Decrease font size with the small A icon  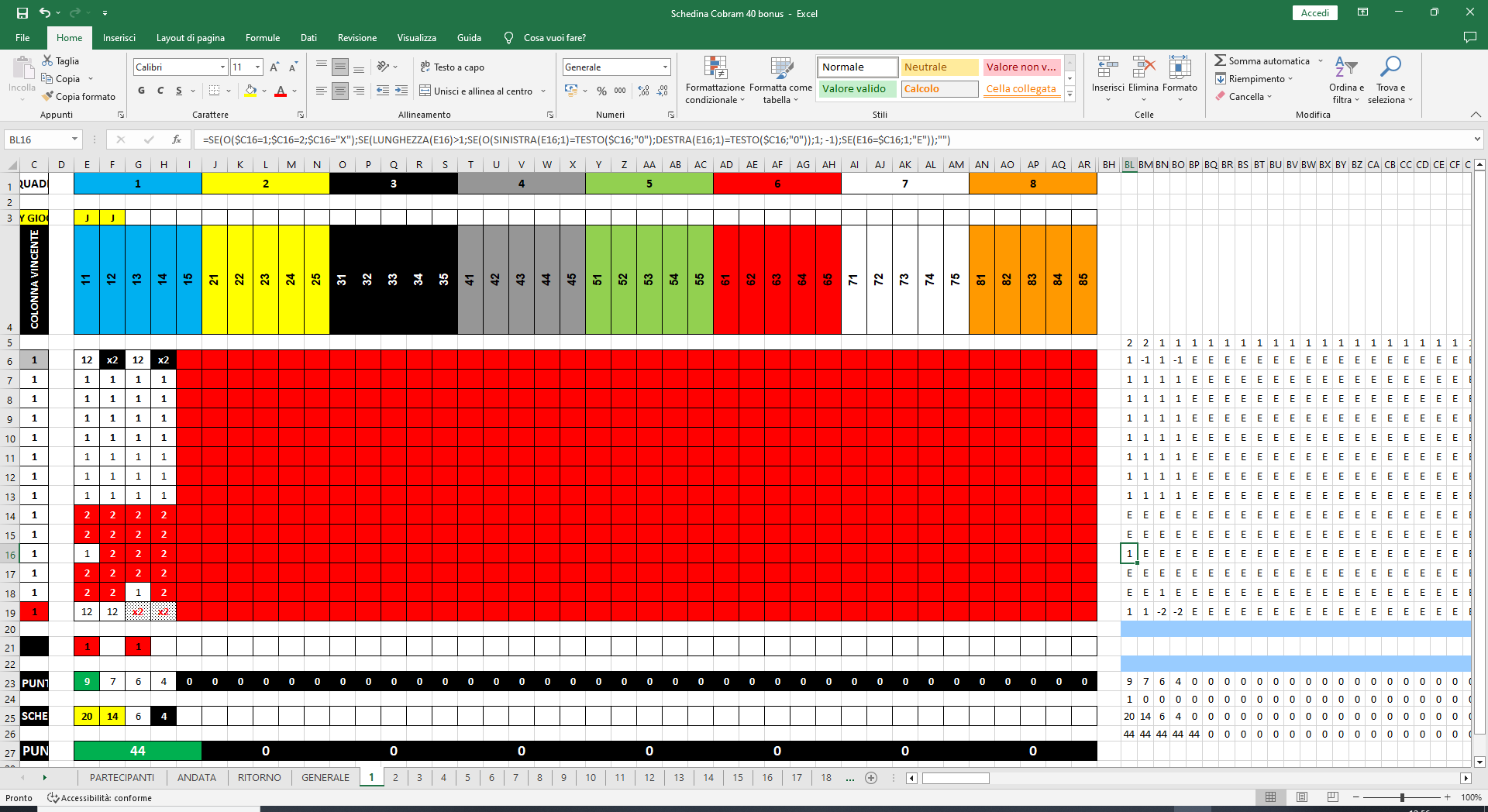(293, 67)
